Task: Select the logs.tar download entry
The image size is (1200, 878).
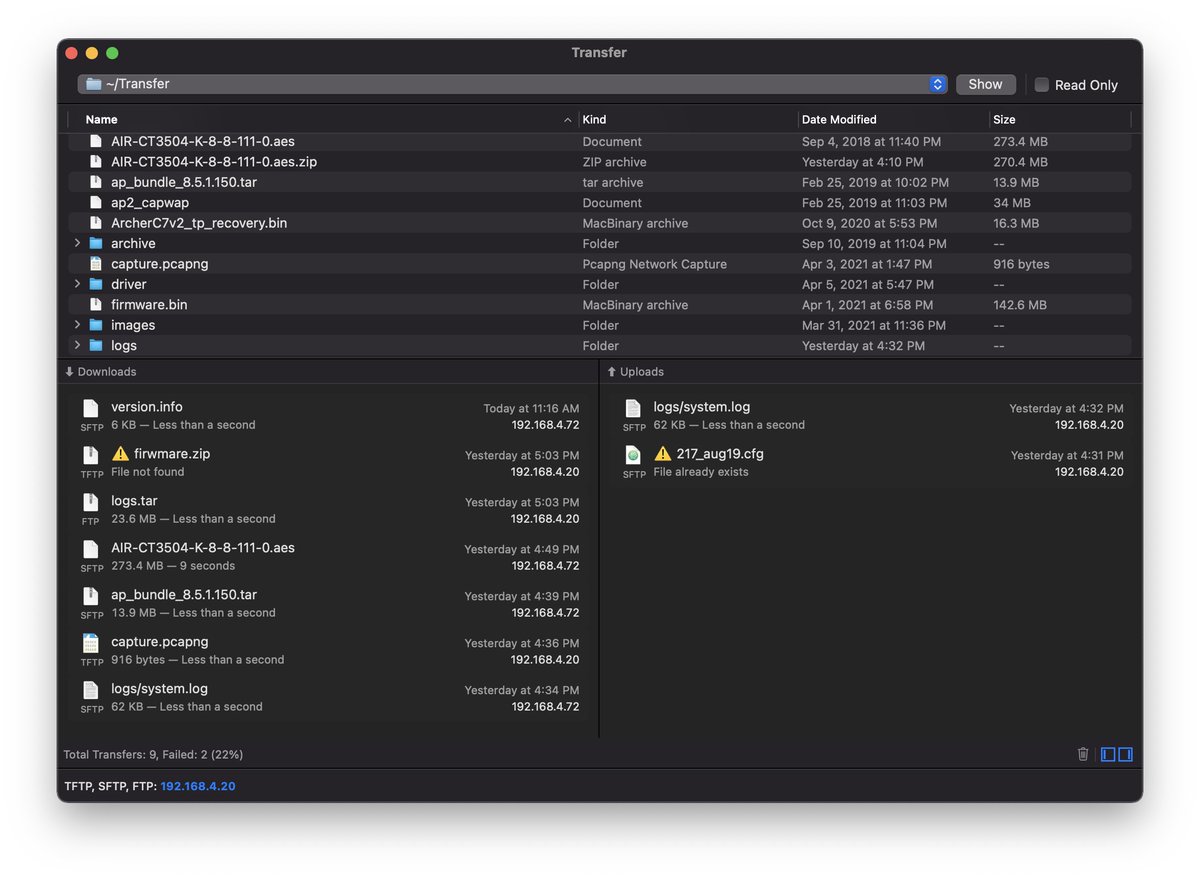Action: point(330,509)
